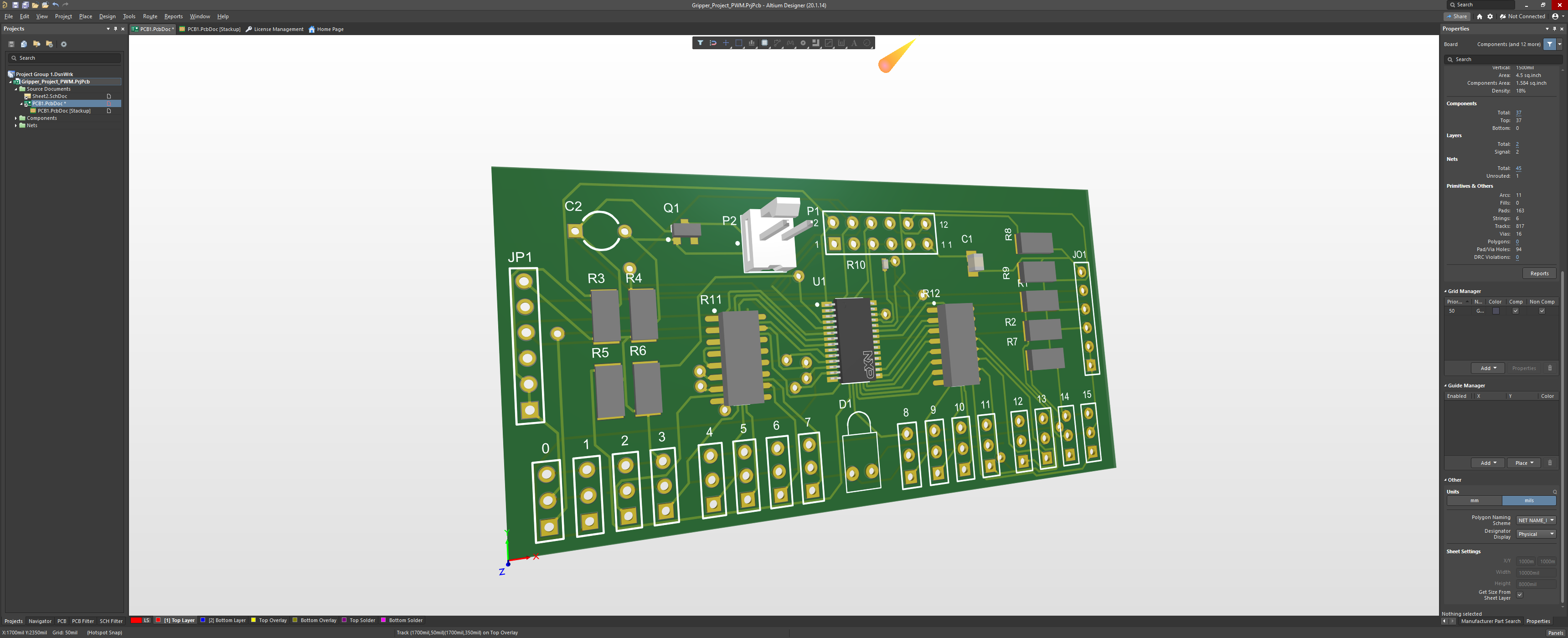Choose the dashed rectangle selection tool
The width and height of the screenshot is (1568, 638).
(x=739, y=43)
